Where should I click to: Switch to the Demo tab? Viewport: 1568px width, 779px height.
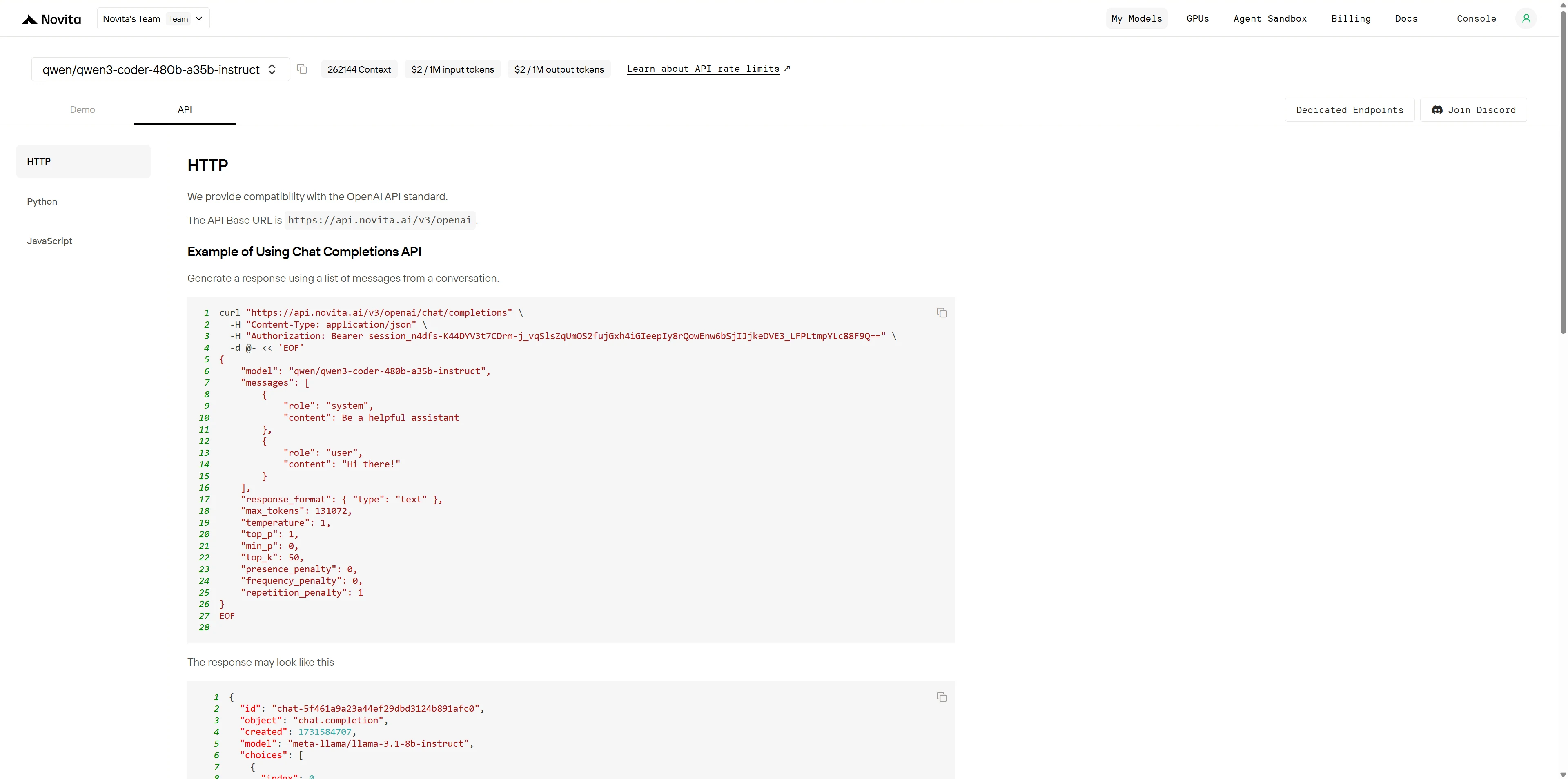click(x=82, y=109)
